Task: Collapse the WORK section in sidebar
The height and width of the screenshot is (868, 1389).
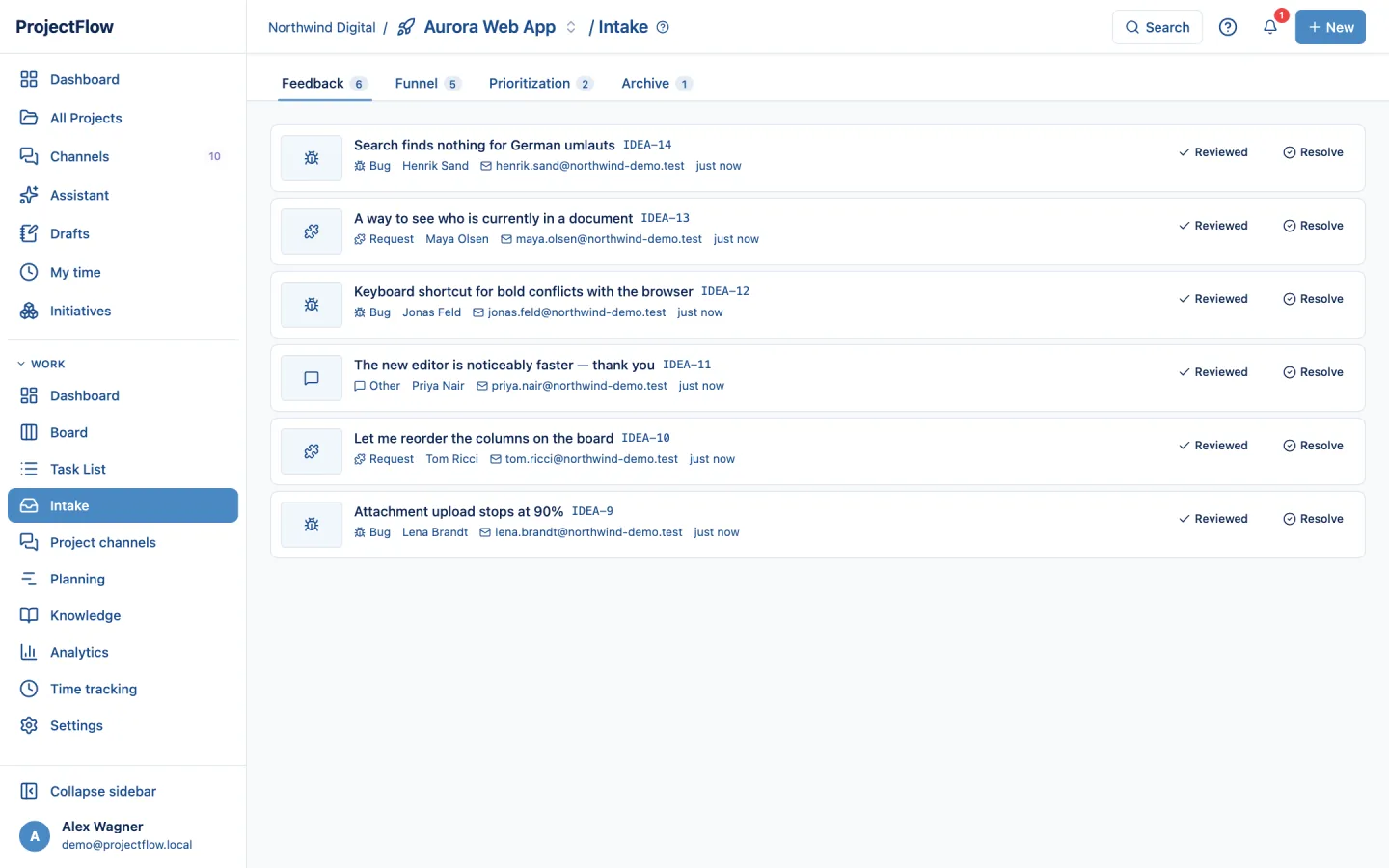Action: 41,364
